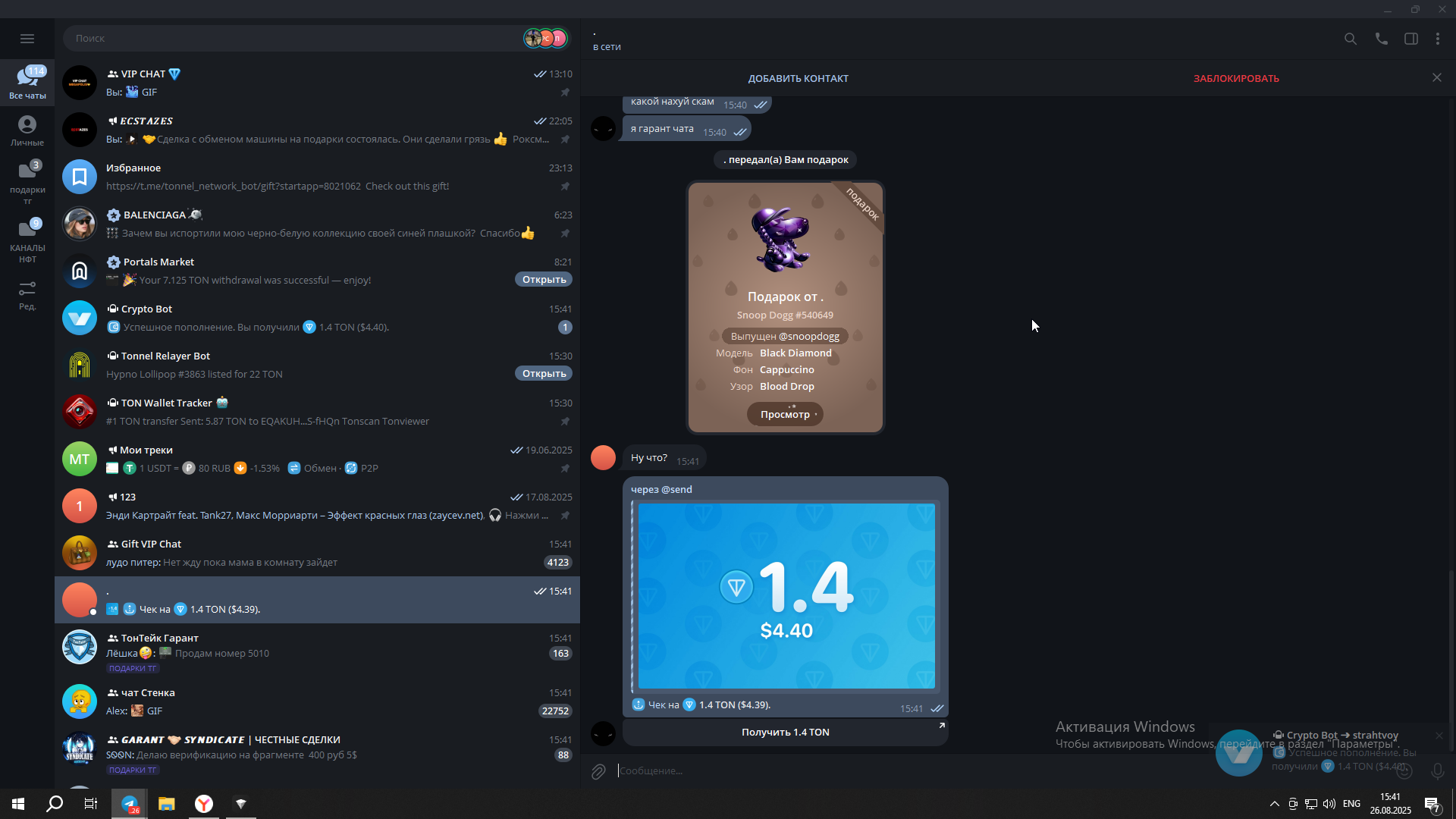Open the emoji picker icon

coord(1404,771)
